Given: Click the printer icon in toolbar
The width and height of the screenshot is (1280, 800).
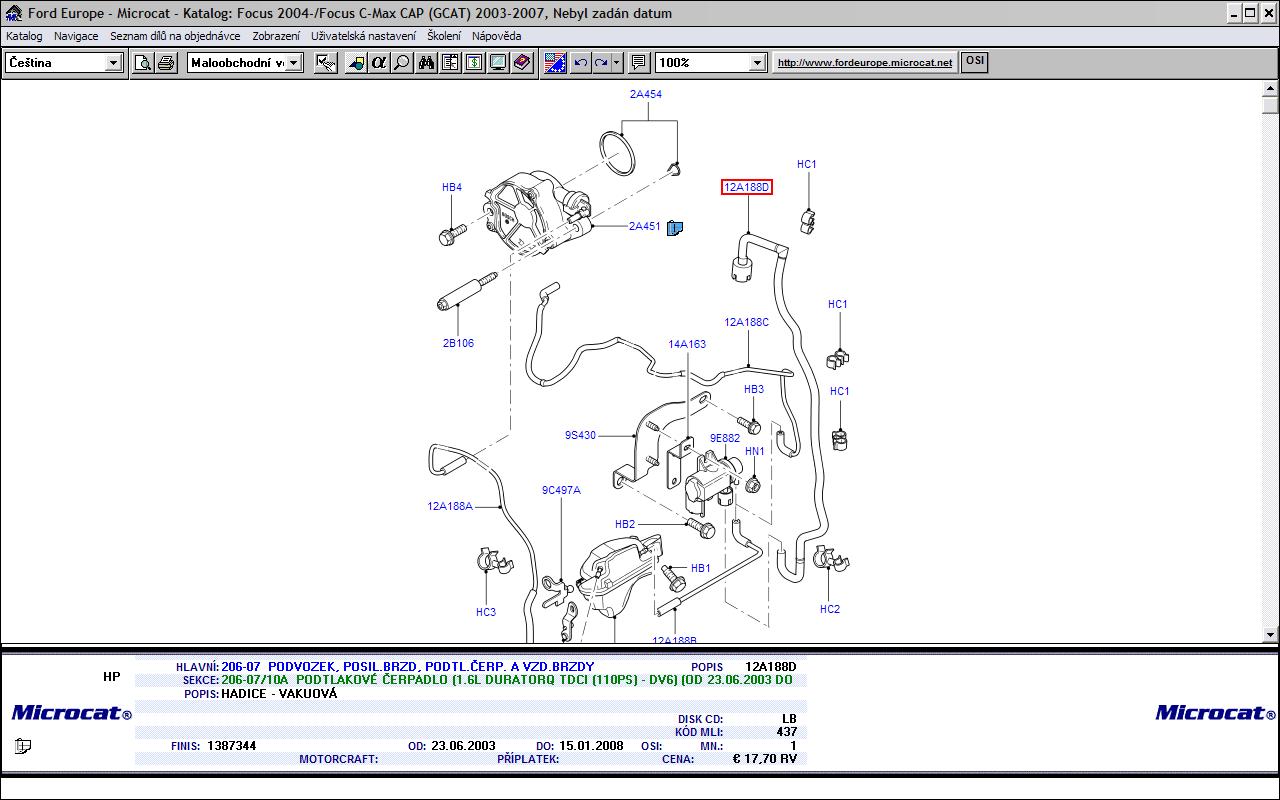Looking at the screenshot, I should point(166,63).
